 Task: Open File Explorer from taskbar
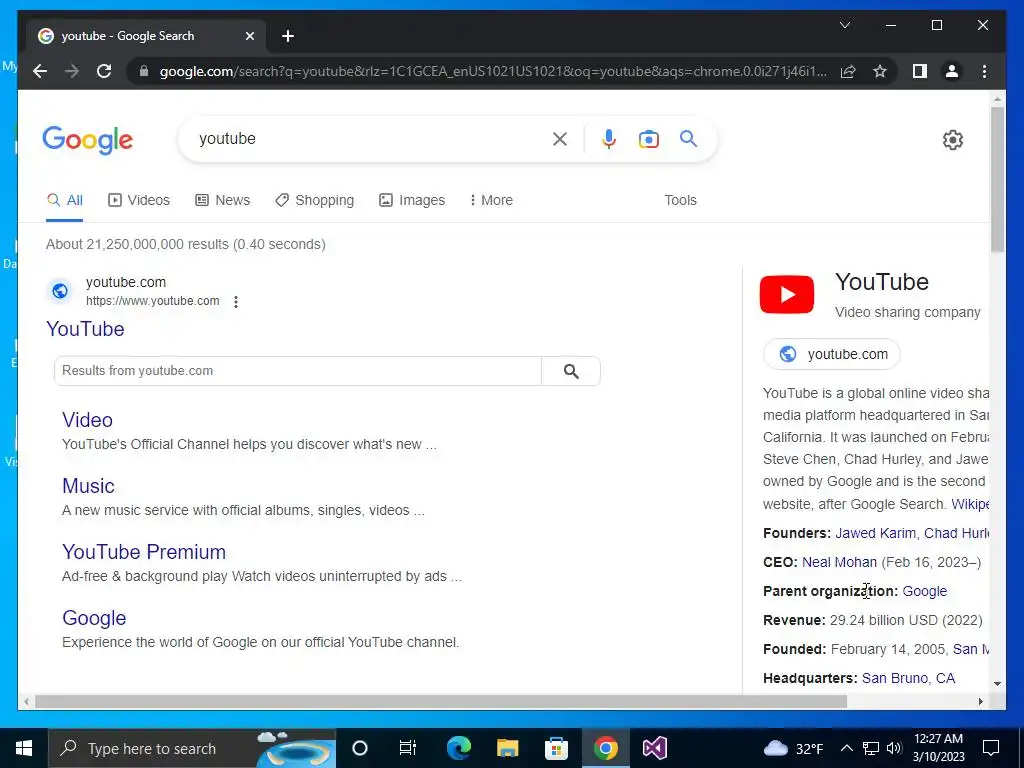[507, 748]
